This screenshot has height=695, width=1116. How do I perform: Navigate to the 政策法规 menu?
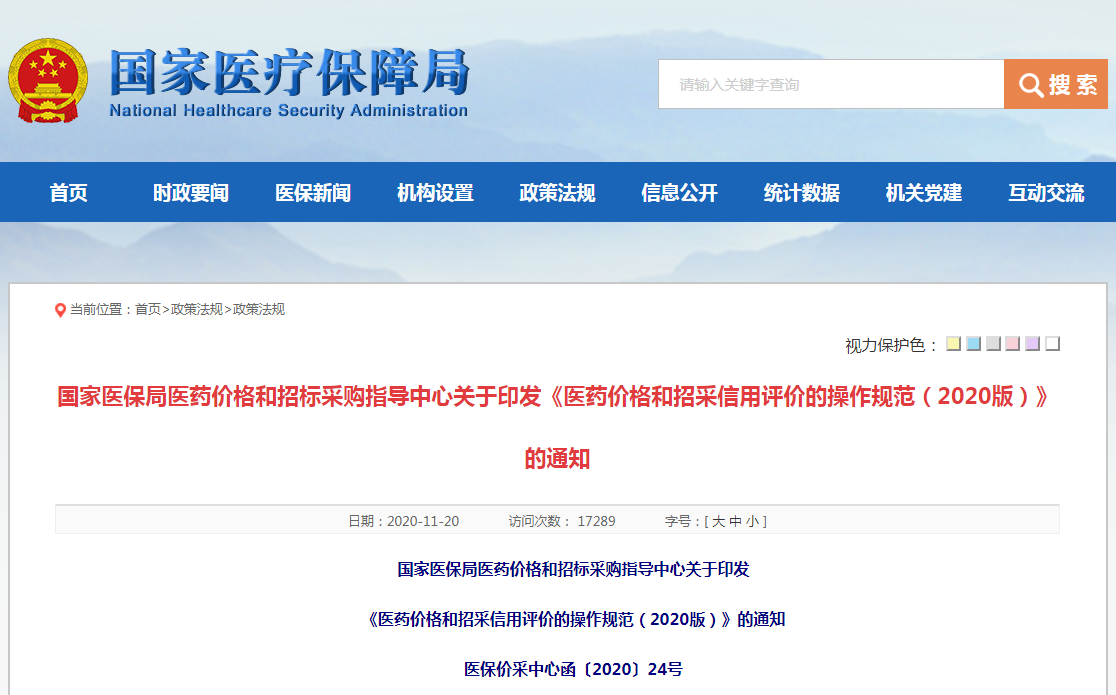coord(557,193)
